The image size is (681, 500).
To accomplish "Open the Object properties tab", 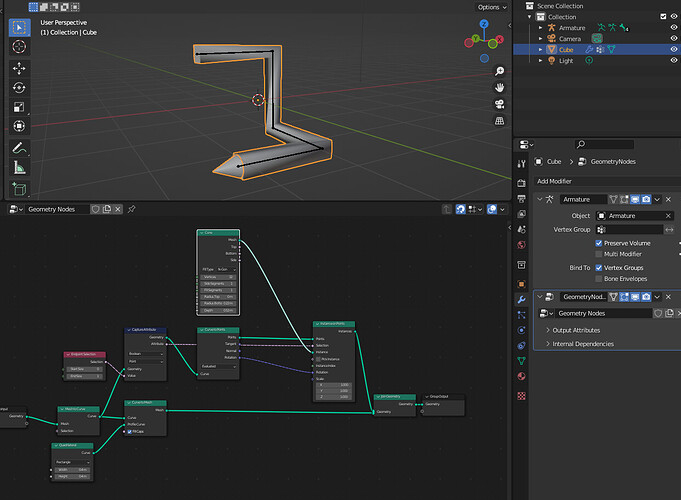I will pyautogui.click(x=522, y=284).
